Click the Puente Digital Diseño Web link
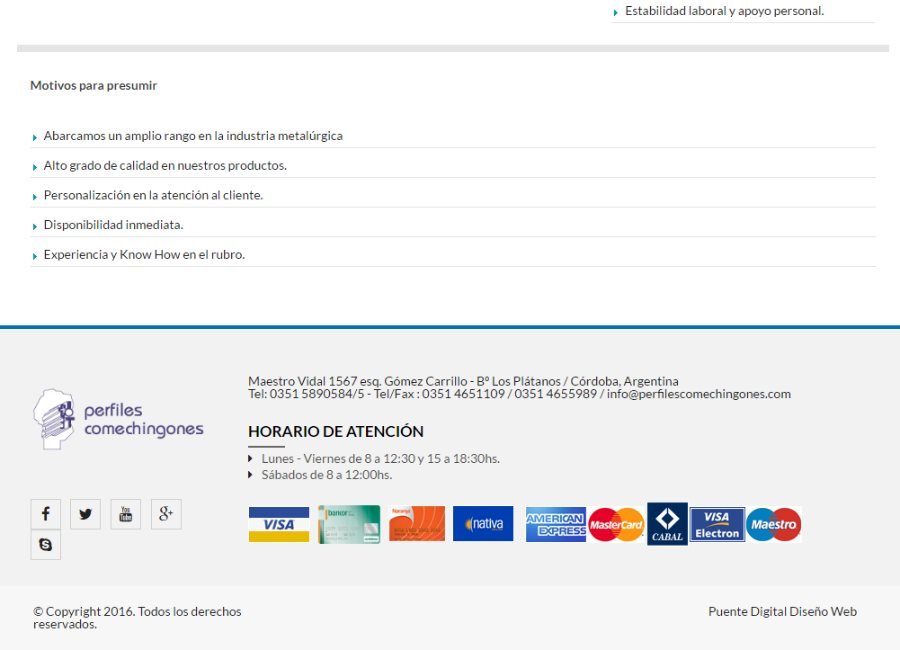 click(782, 612)
